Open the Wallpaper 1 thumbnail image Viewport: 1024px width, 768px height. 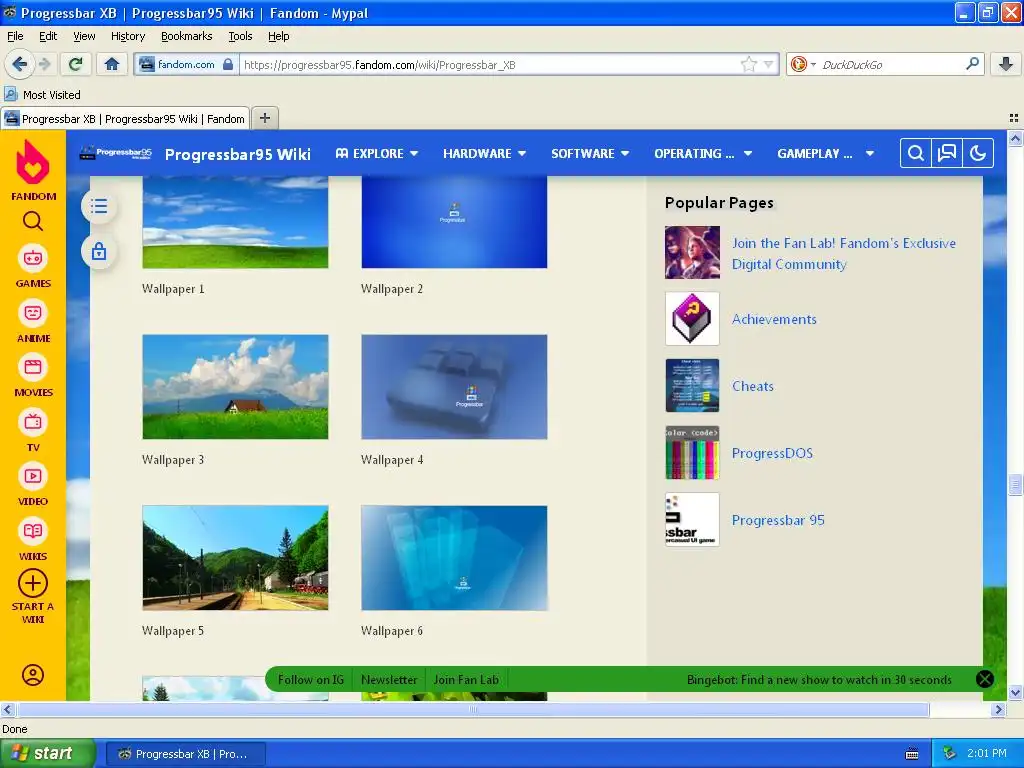tap(235, 222)
